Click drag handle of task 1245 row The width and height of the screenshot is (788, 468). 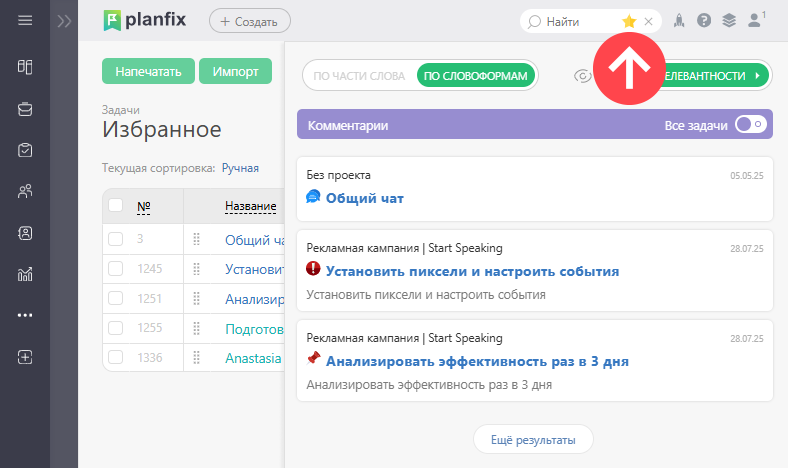[x=196, y=269]
